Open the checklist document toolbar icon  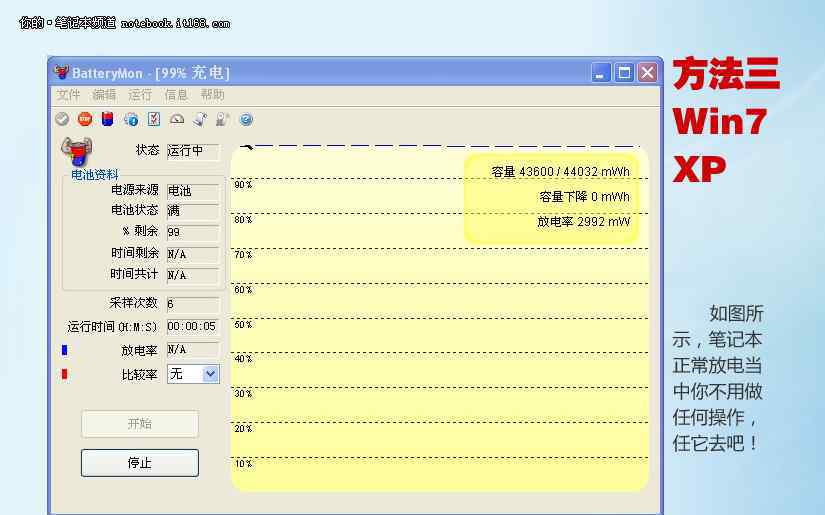tap(154, 119)
